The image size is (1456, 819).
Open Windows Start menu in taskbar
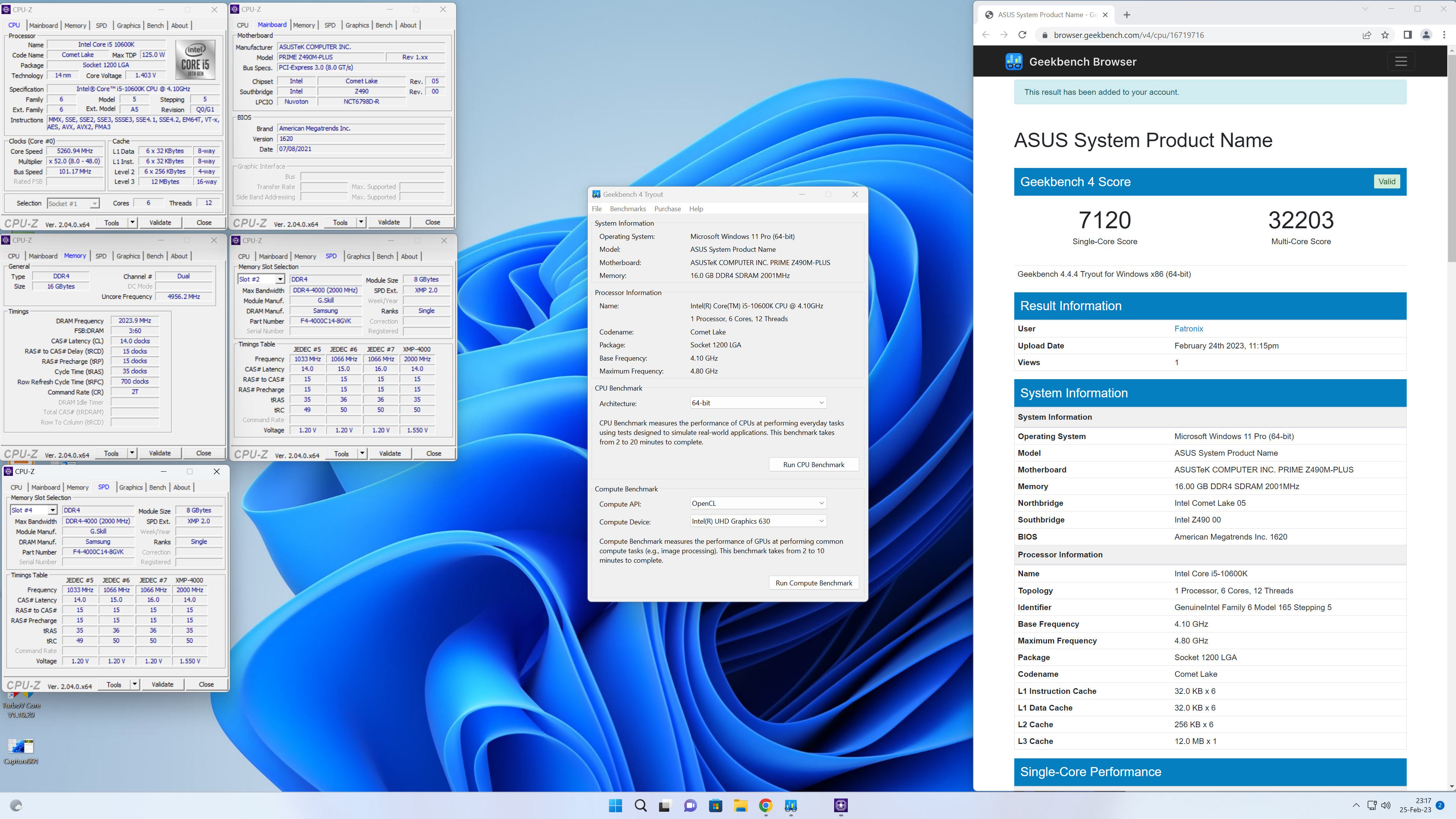coord(615,805)
